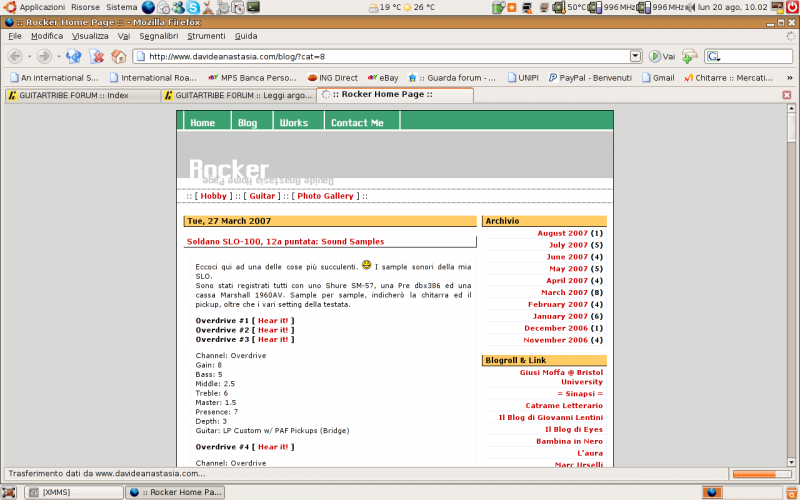Open the Photo Gallery category link
Viewport: 800px width, 500px height.
[326, 196]
